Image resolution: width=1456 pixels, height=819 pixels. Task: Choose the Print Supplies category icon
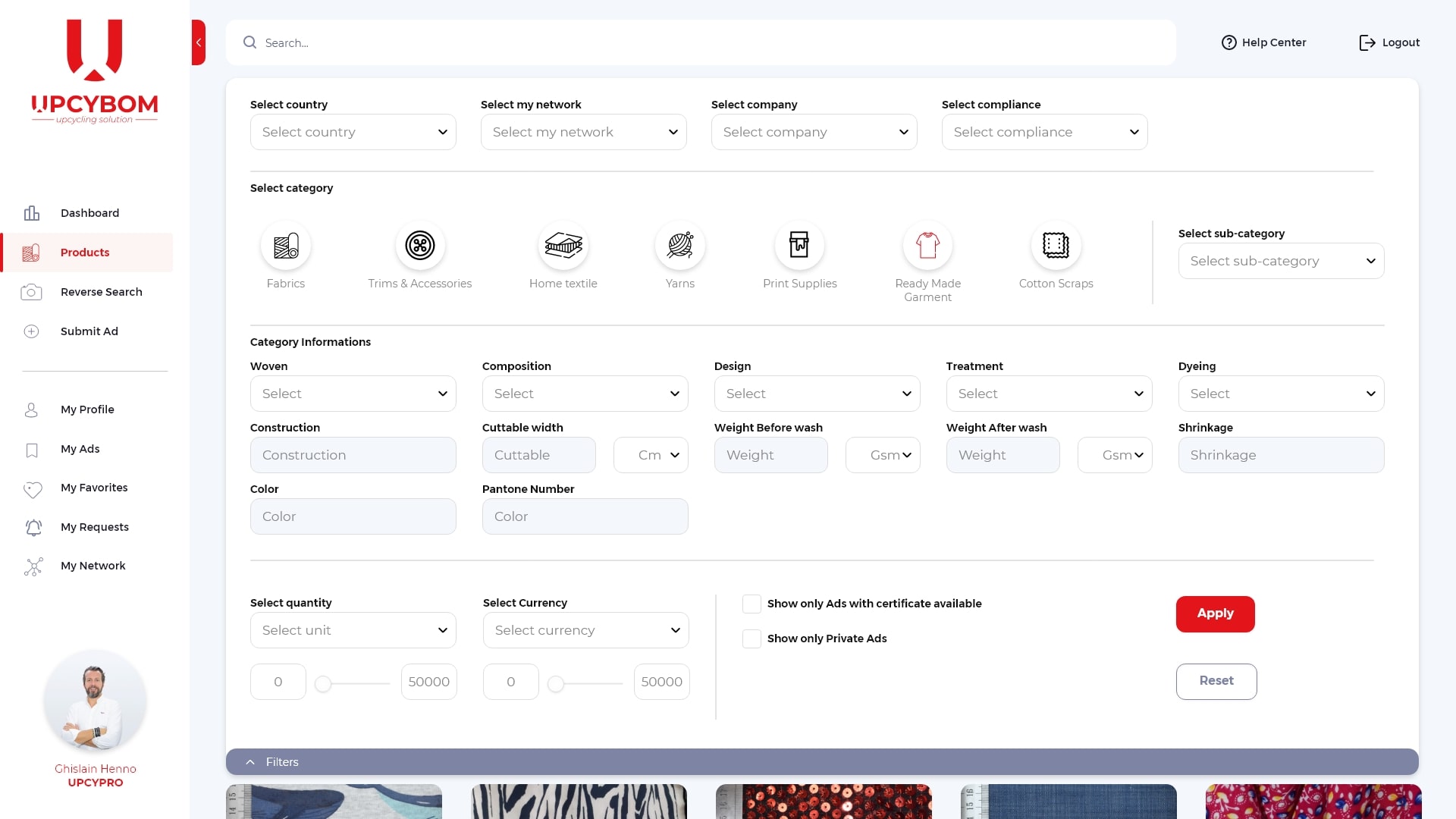click(x=799, y=246)
